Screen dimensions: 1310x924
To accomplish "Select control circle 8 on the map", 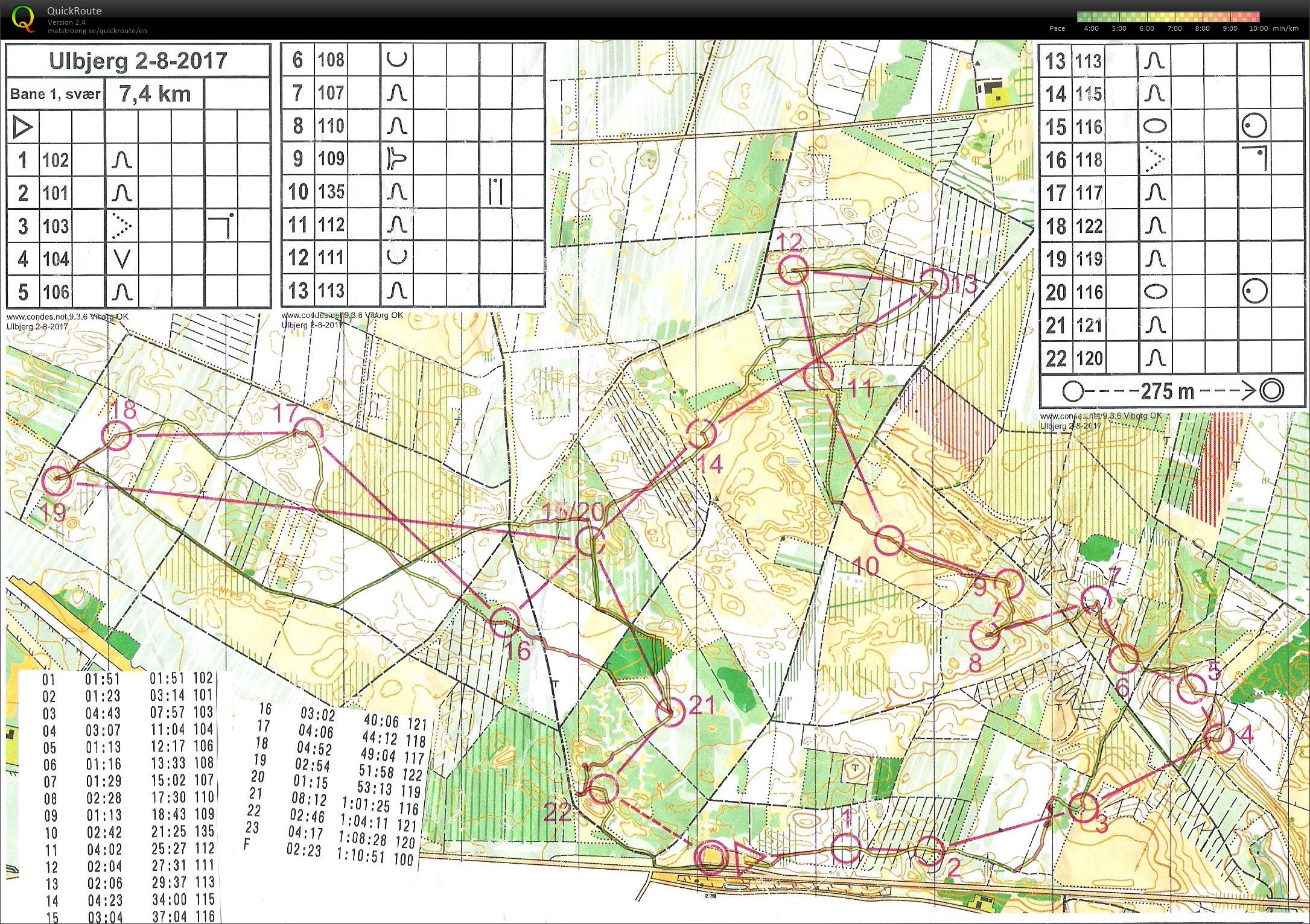I will [x=985, y=635].
